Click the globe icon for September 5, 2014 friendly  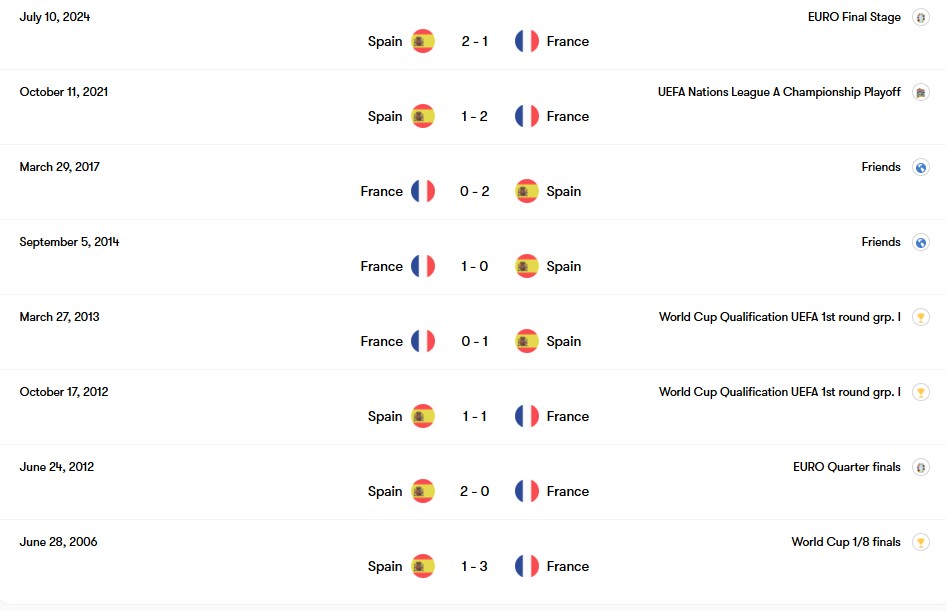[x=921, y=242]
